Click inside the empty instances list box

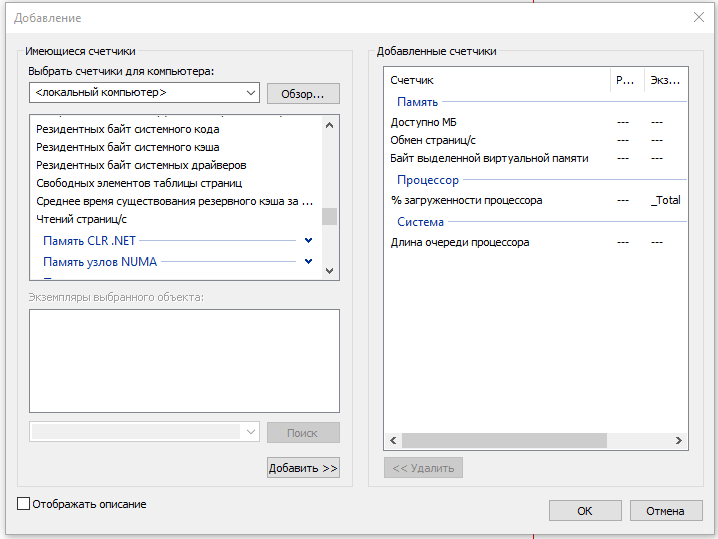tap(184, 361)
